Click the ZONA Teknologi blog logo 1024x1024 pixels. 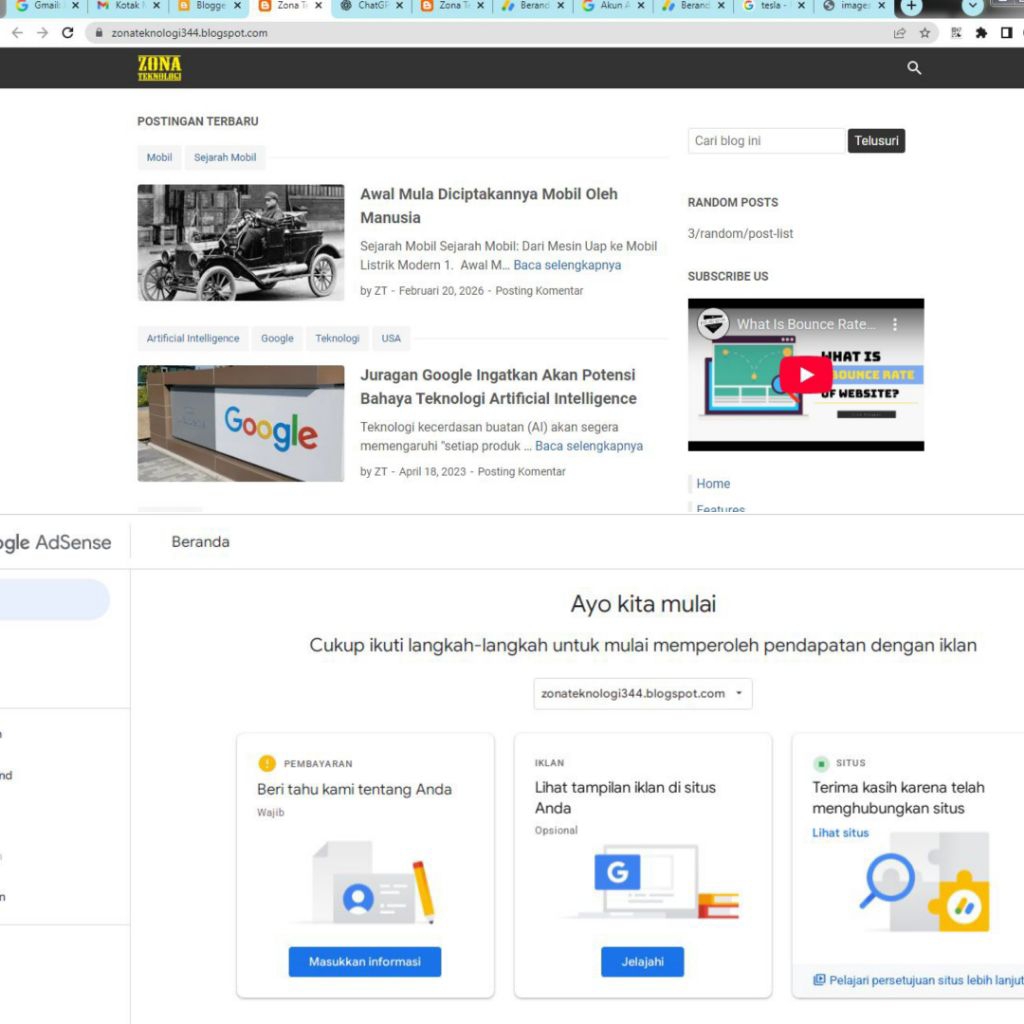157,68
